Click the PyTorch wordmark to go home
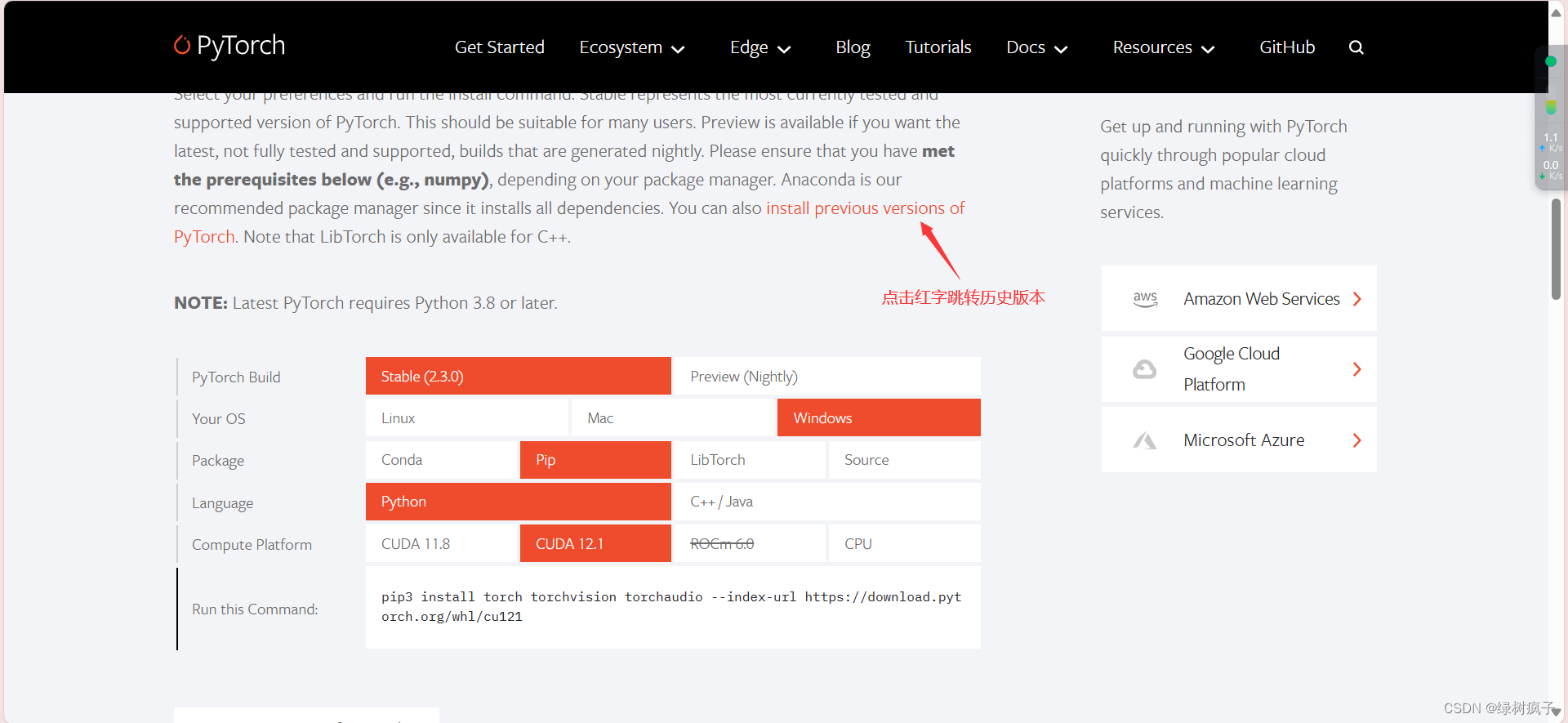This screenshot has width=1568, height=723. tap(241, 46)
